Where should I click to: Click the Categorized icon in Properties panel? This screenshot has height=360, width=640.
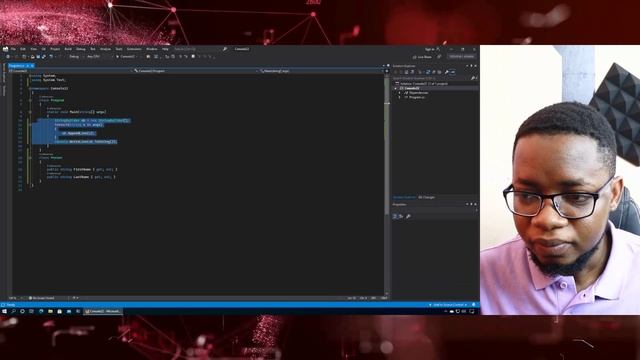pyautogui.click(x=395, y=216)
